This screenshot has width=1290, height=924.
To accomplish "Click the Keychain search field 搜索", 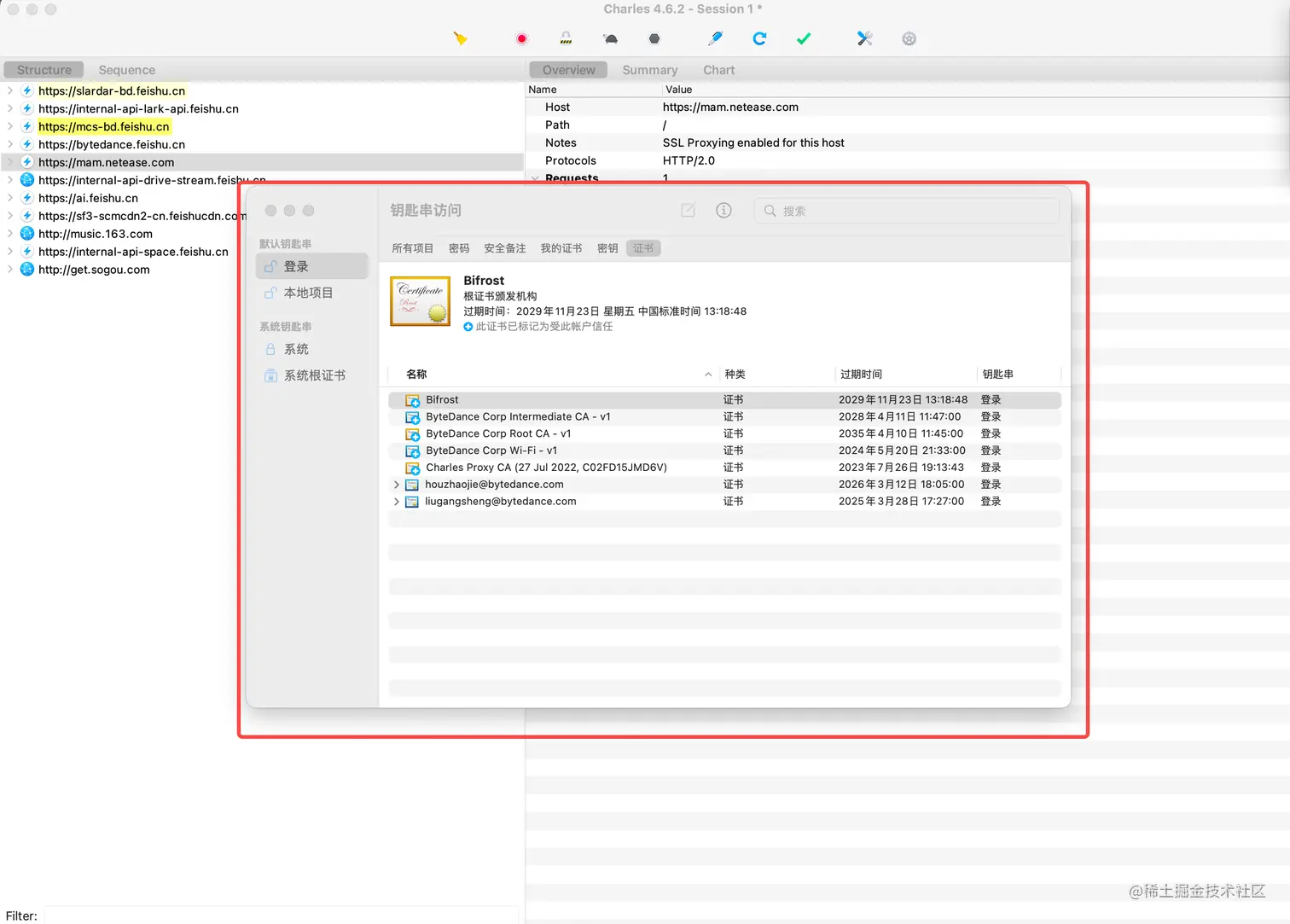I will click(906, 211).
